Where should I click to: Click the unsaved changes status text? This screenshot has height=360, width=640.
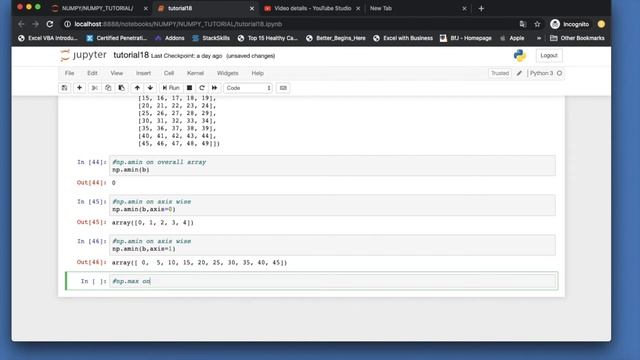[x=250, y=56]
